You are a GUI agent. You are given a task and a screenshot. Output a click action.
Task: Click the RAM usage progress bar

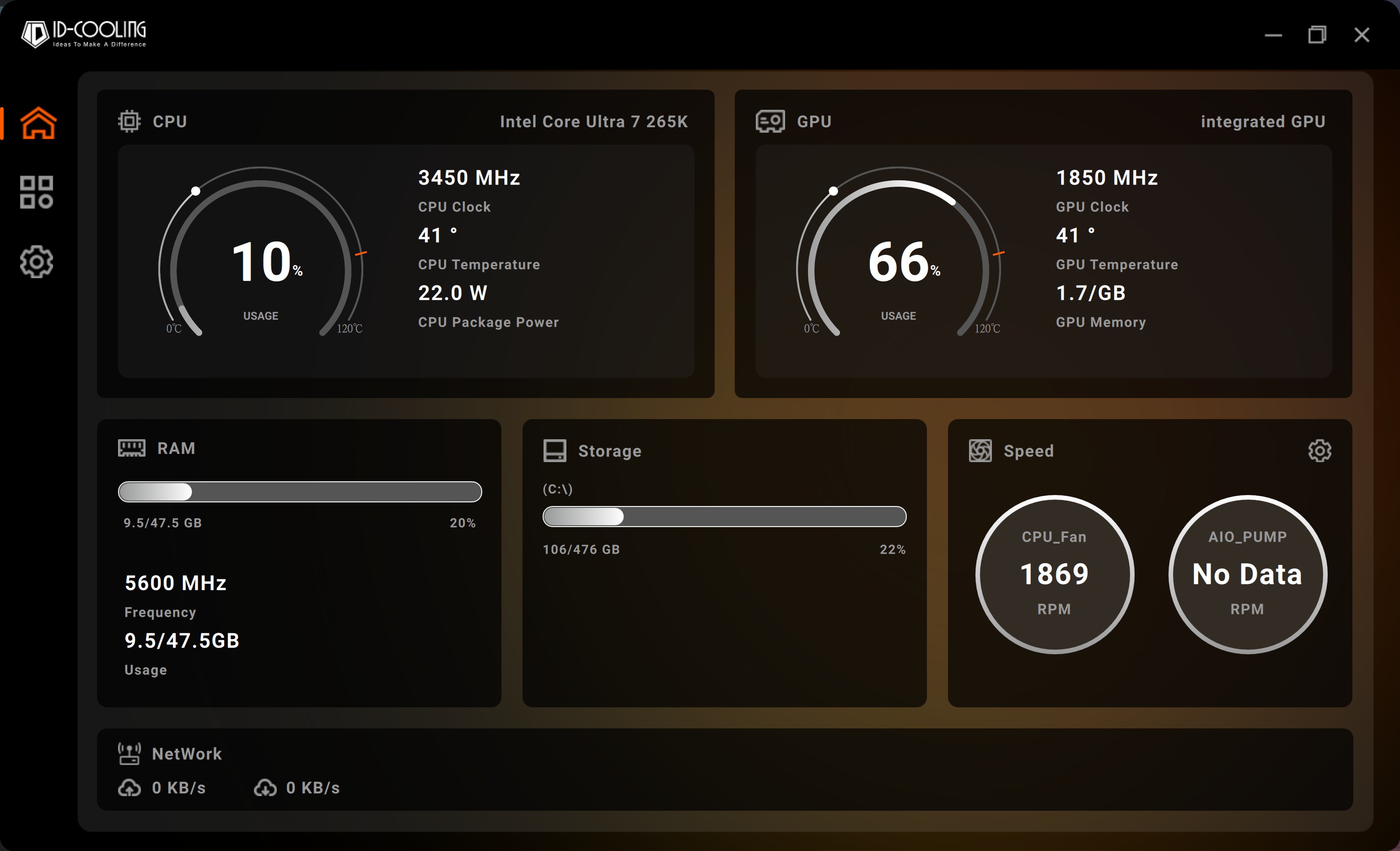[x=299, y=491]
